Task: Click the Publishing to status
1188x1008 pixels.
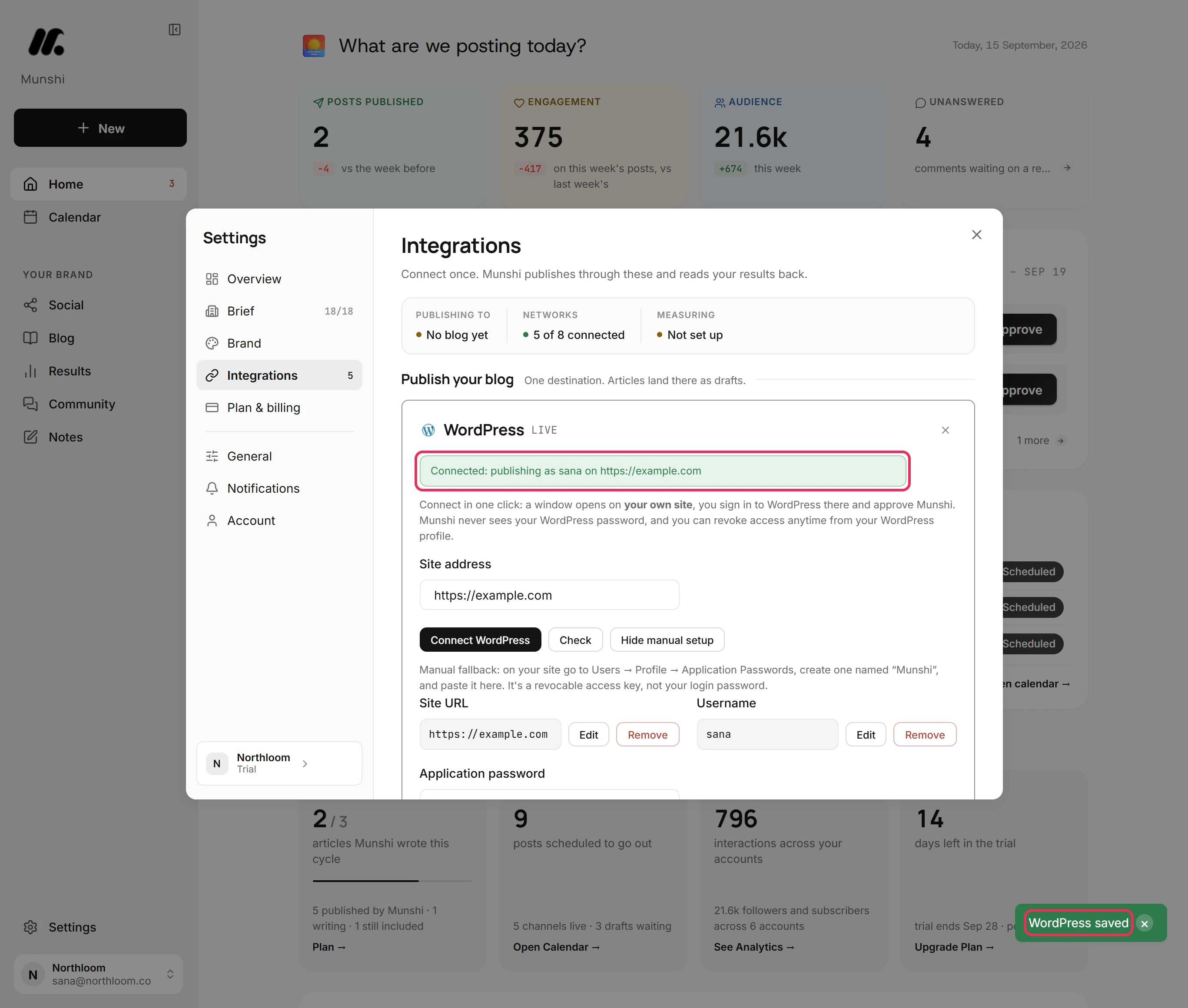Action: pyautogui.click(x=453, y=326)
